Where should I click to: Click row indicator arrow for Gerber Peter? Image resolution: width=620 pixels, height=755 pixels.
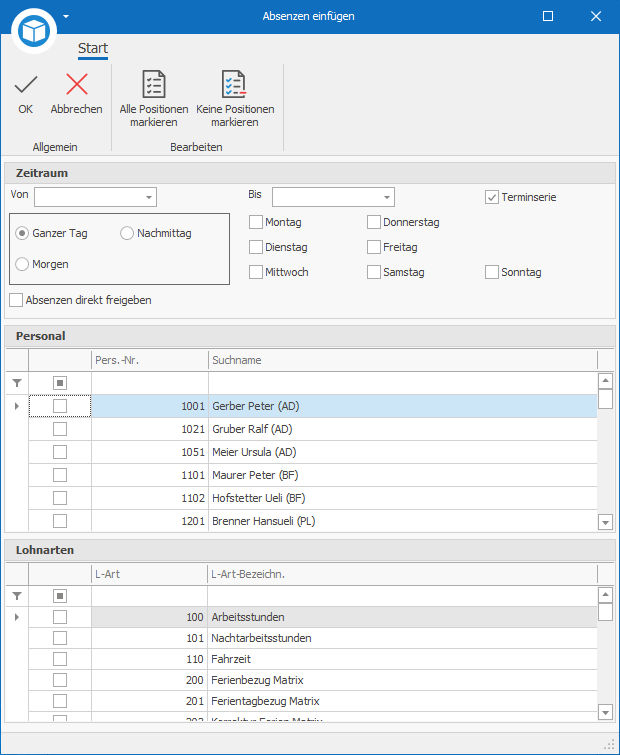(17, 406)
